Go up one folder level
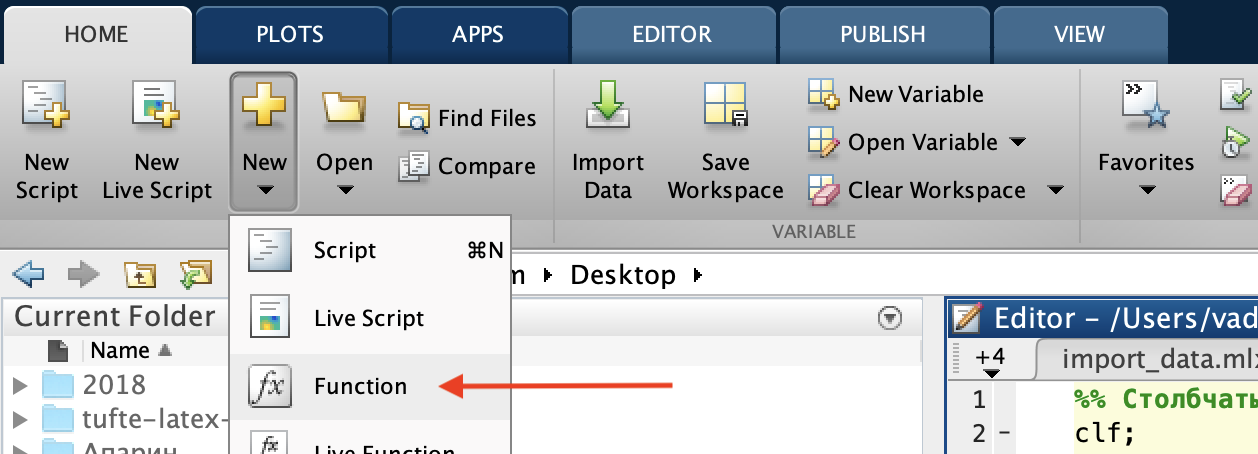 click(139, 274)
